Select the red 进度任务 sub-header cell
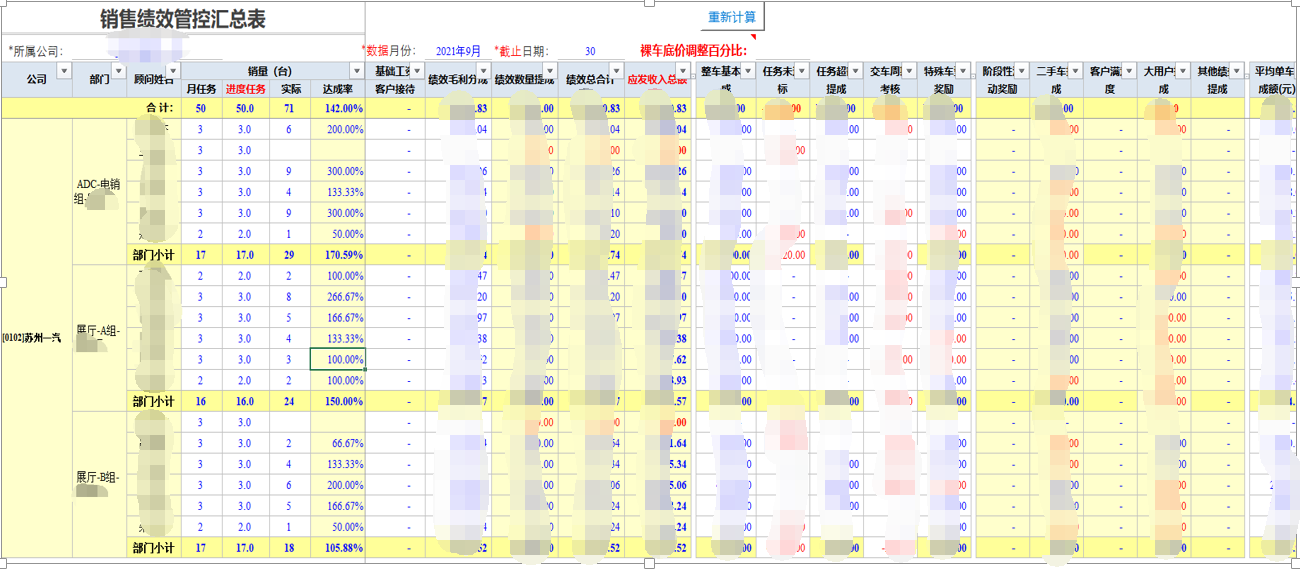Image resolution: width=1300 pixels, height=569 pixels. coord(245,88)
